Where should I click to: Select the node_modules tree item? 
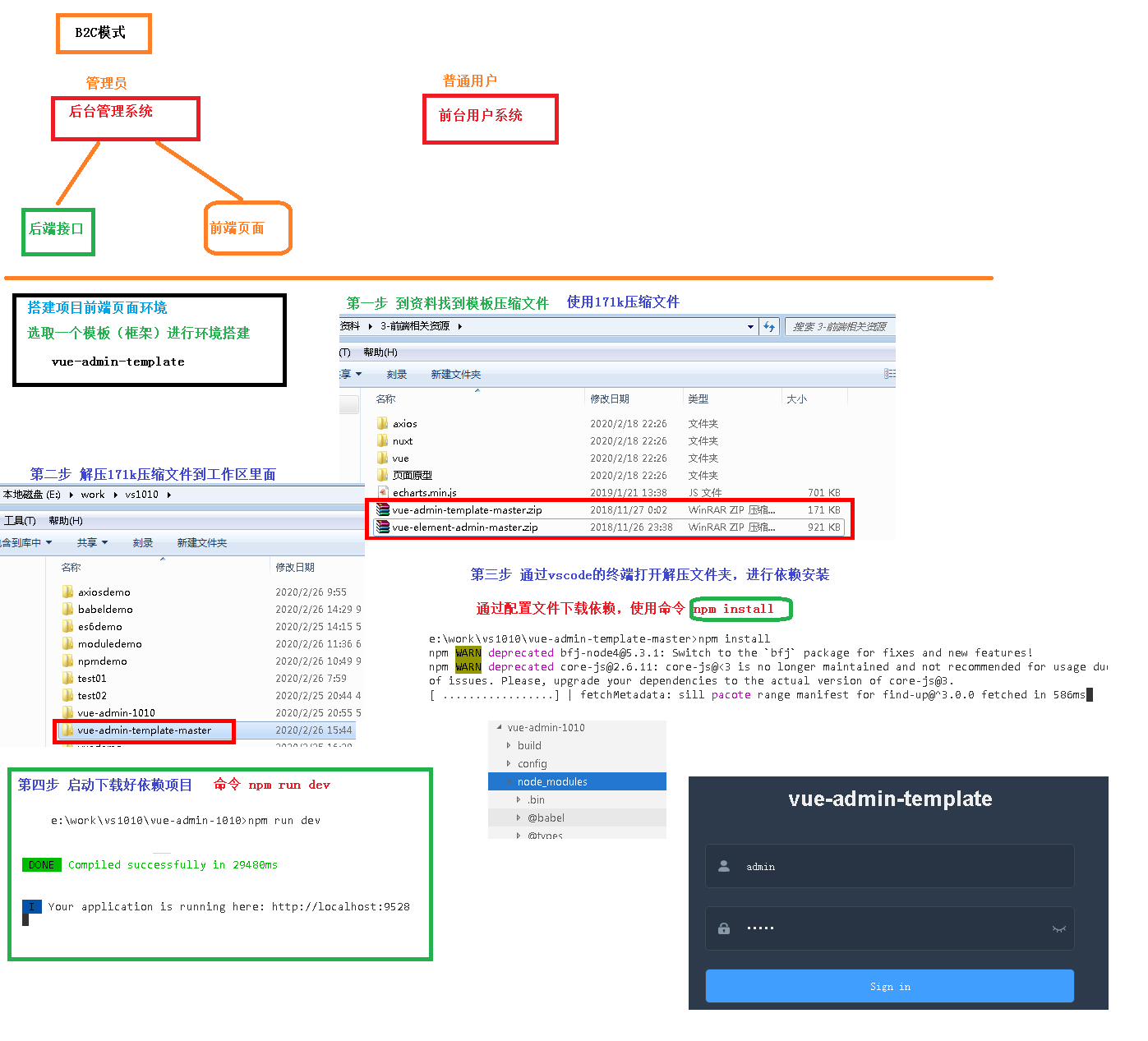coord(577,781)
